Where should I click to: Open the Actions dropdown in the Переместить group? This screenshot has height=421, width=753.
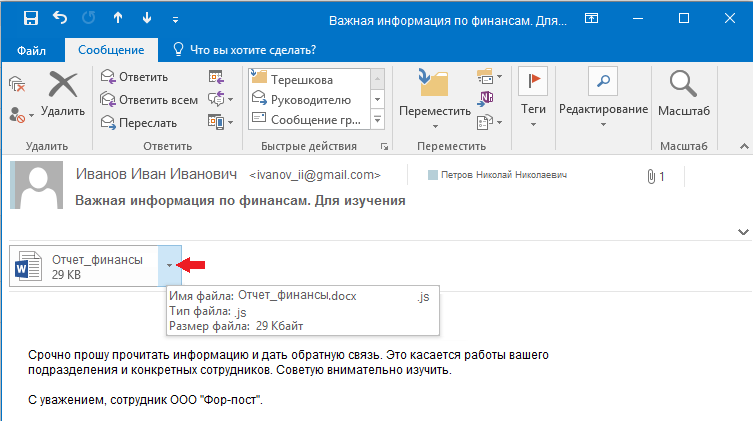click(489, 122)
